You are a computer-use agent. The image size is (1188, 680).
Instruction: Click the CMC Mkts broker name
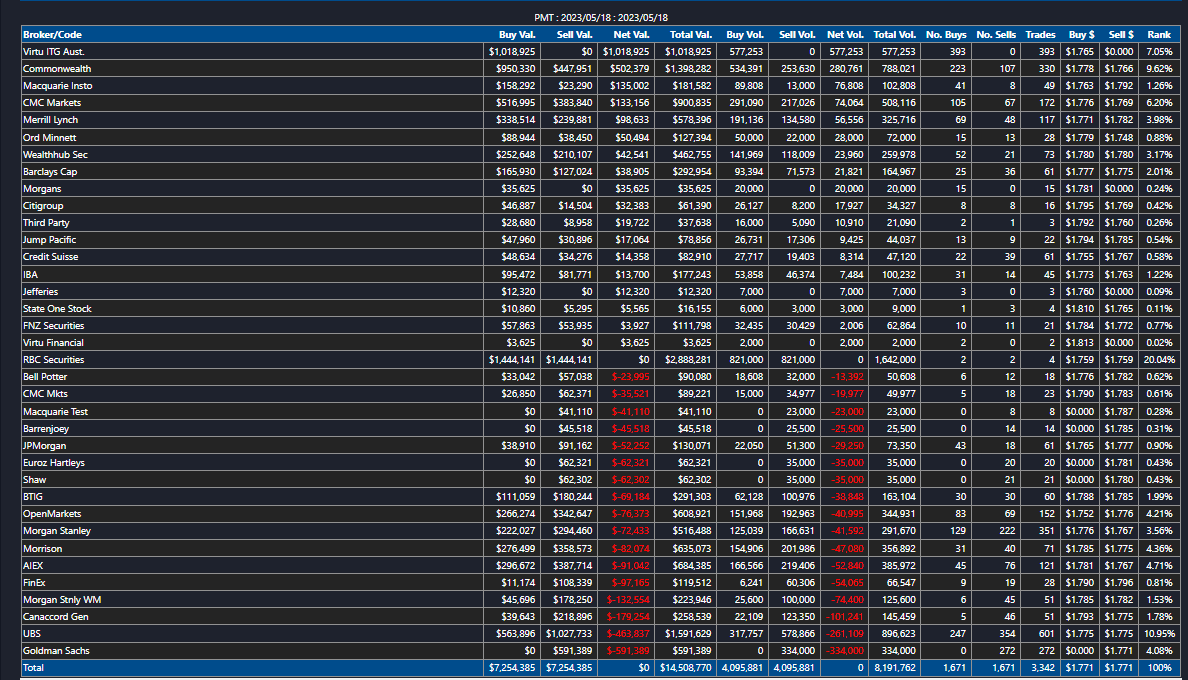[x=45, y=394]
